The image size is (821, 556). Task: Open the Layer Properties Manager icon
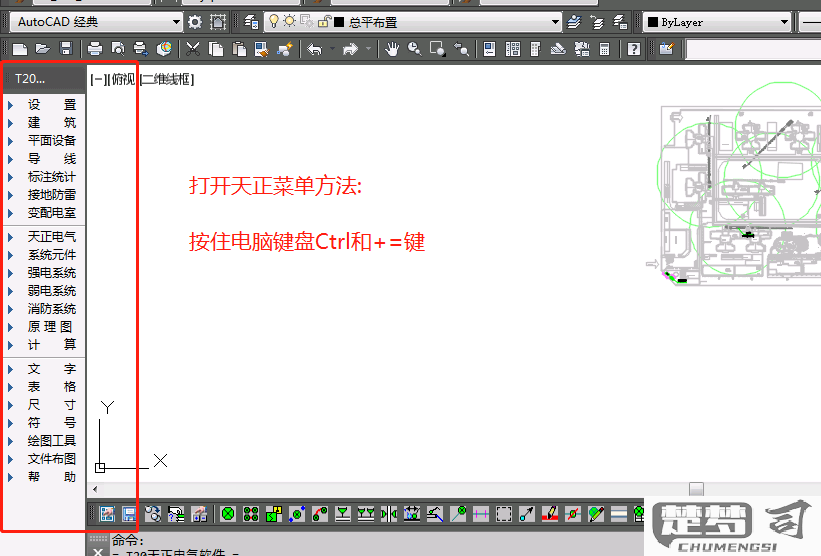(251, 22)
